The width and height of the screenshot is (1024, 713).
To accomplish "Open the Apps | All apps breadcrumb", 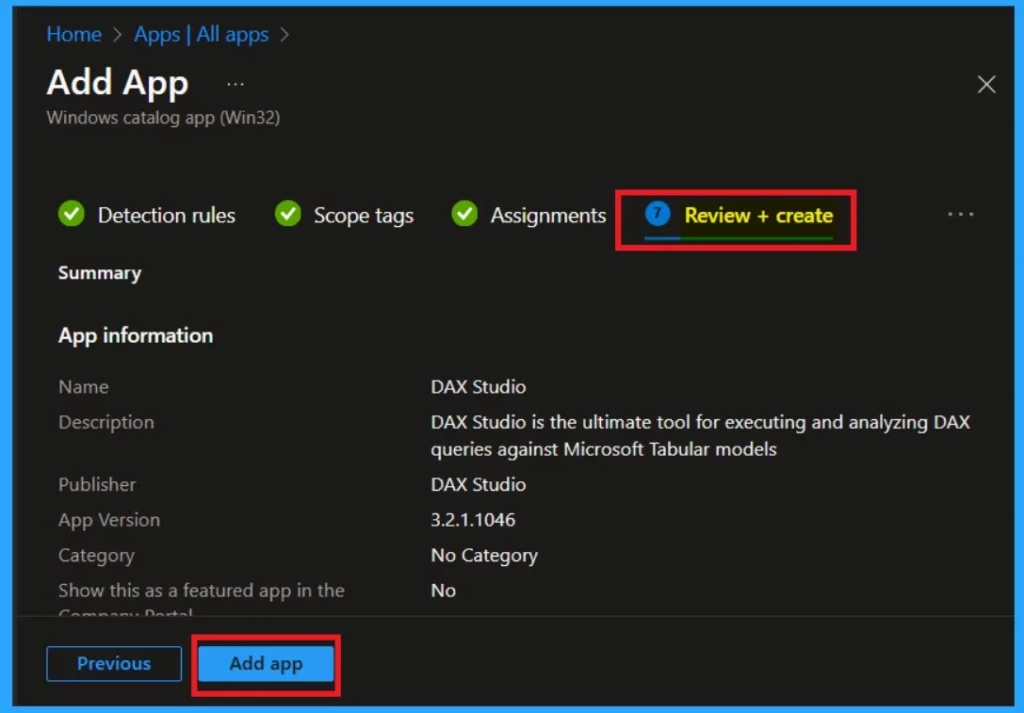I will point(201,34).
